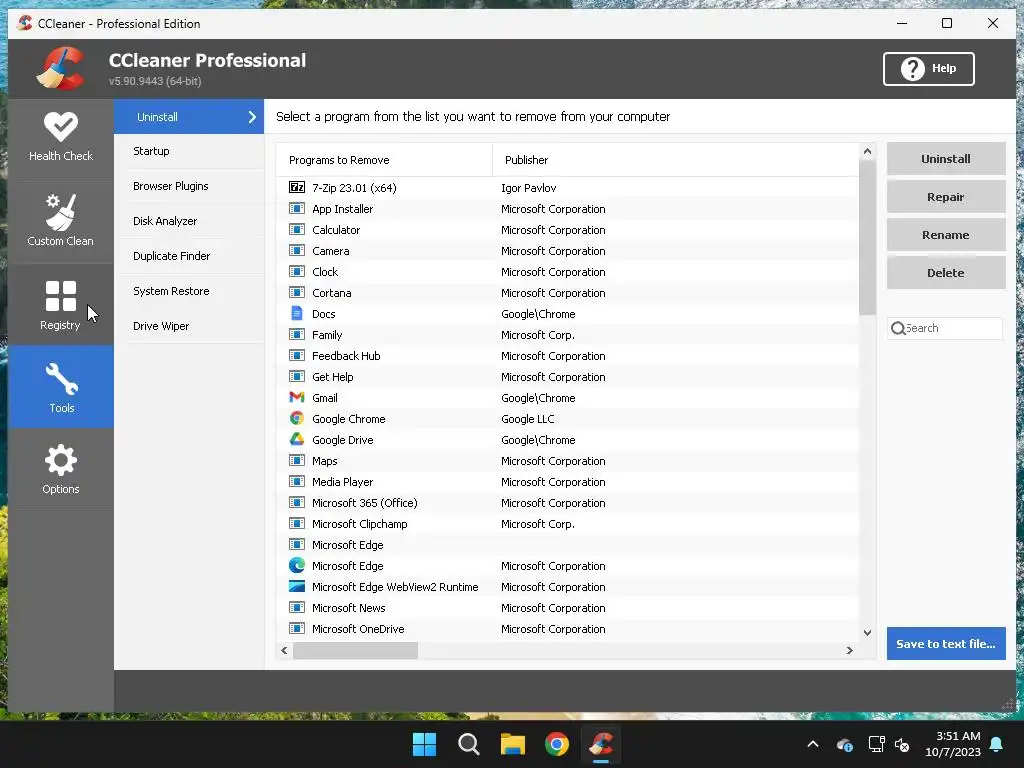
Task: Select Microsoft 365 (Office) row
Action: [x=567, y=503]
